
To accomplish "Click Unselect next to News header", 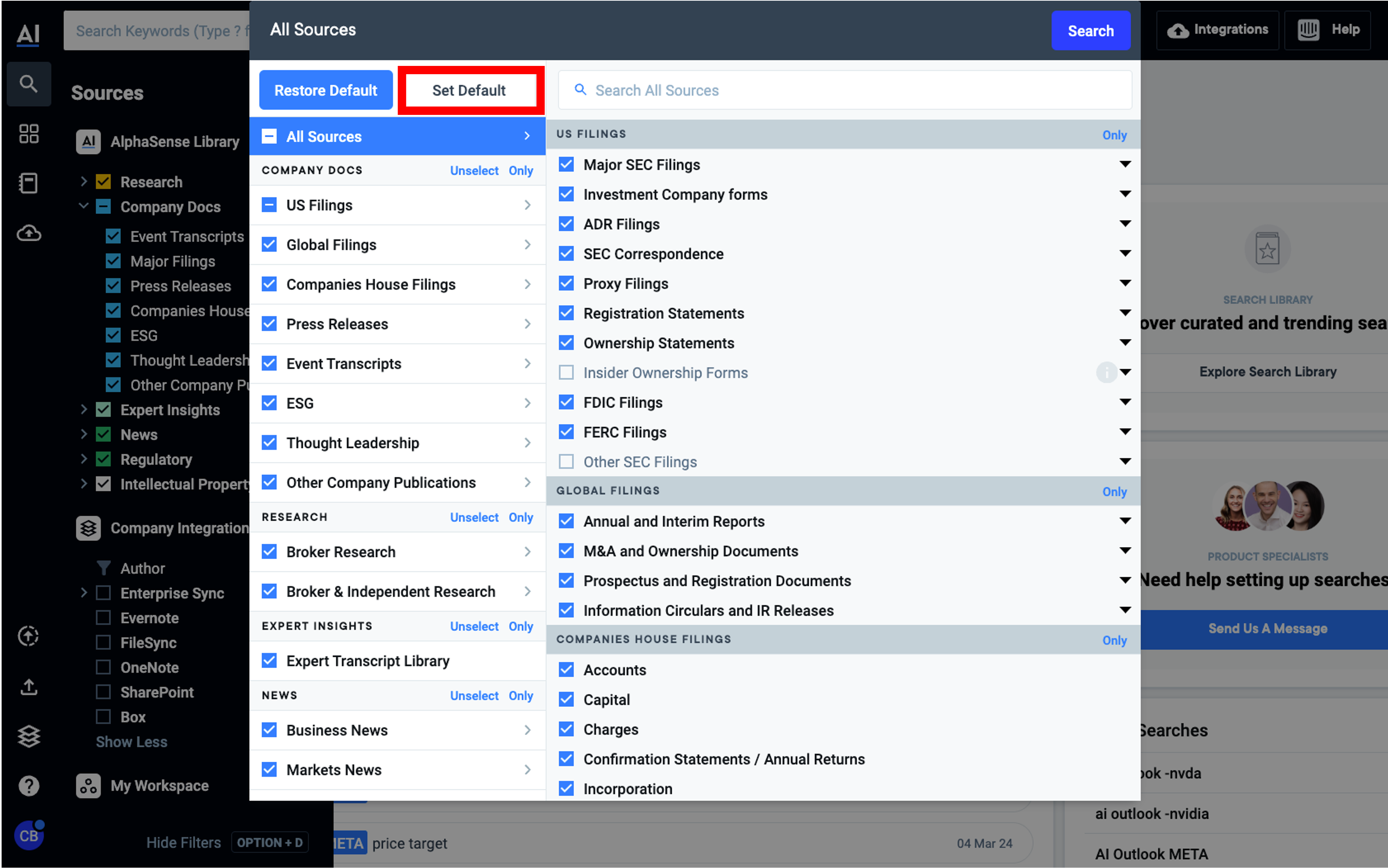I will tap(474, 695).
